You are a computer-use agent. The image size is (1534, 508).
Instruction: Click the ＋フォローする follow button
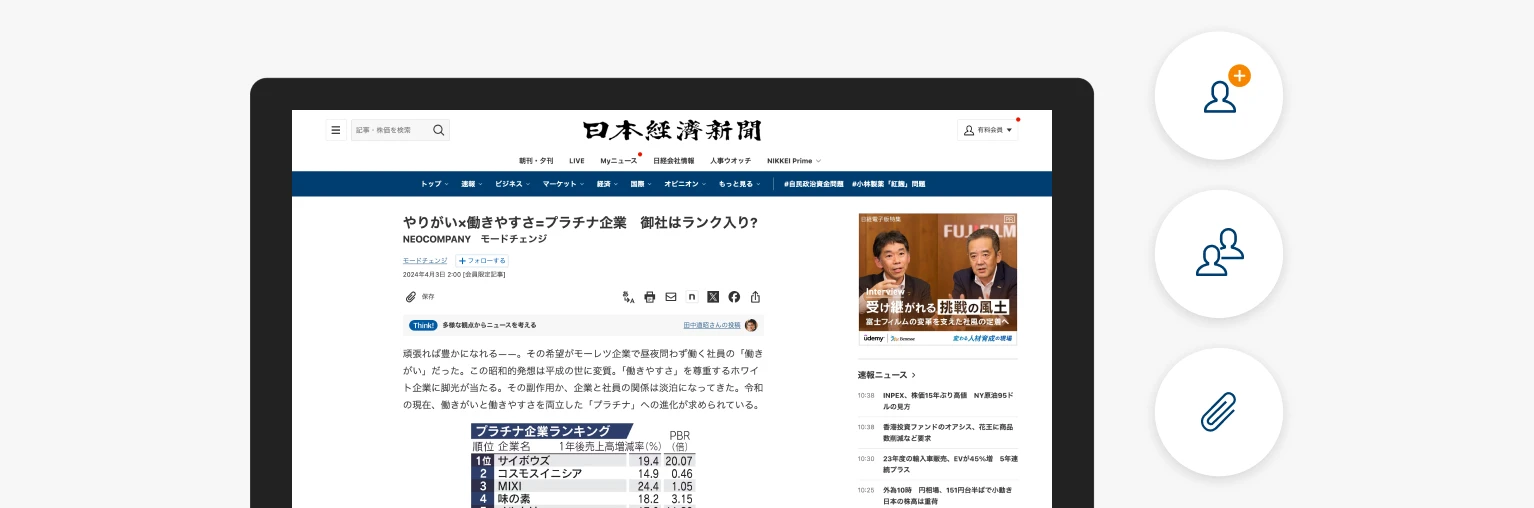coord(482,260)
